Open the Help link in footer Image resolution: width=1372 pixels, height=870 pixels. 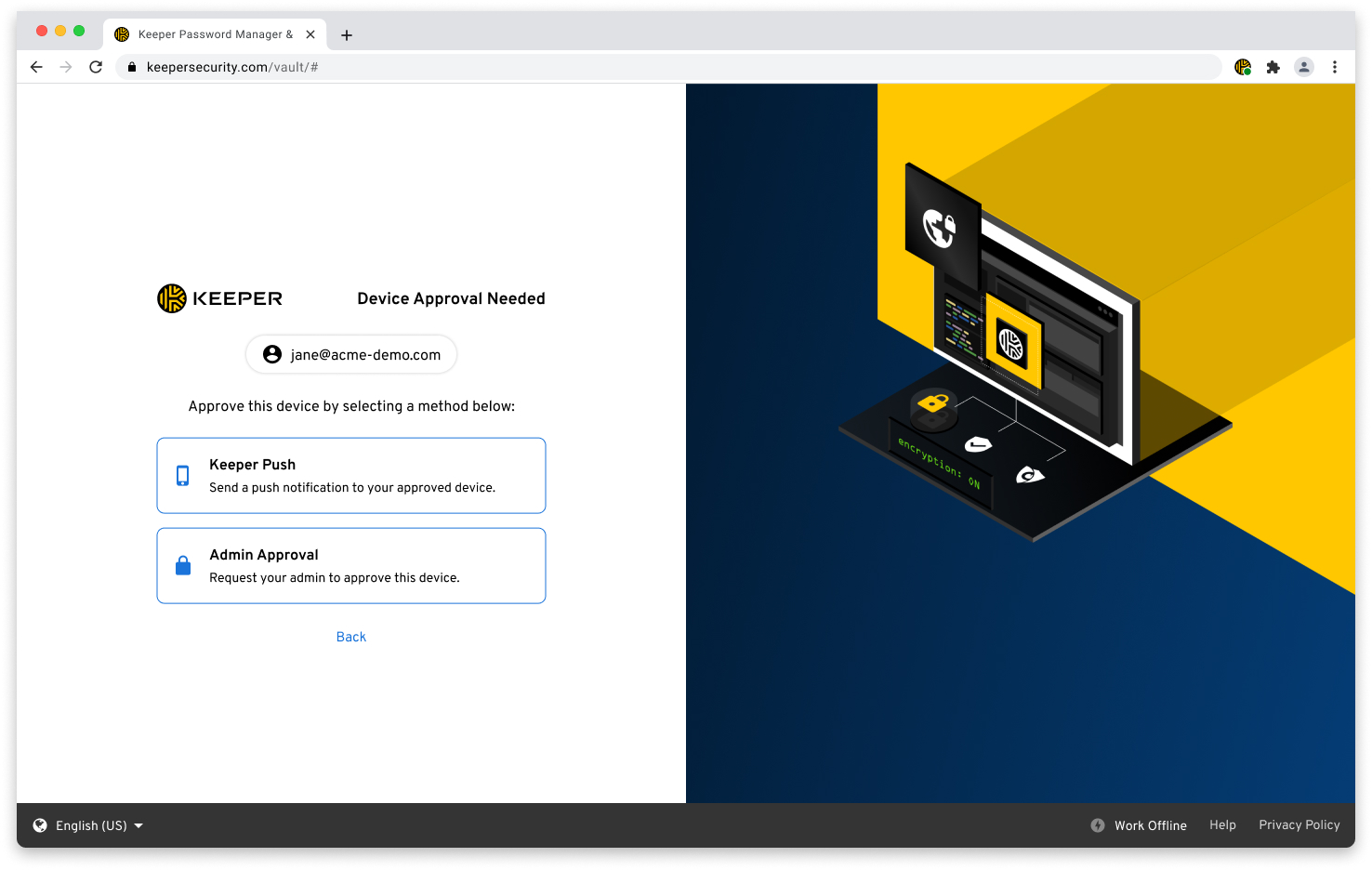pyautogui.click(x=1222, y=825)
